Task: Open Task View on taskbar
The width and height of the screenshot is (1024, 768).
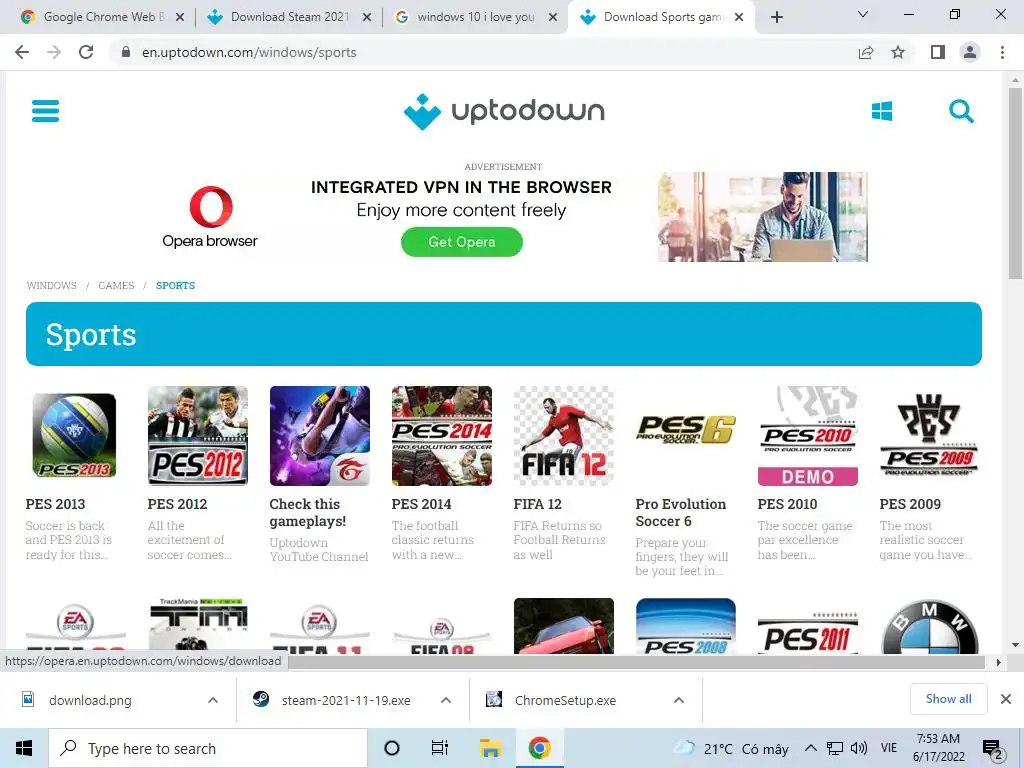Action: tap(440, 748)
